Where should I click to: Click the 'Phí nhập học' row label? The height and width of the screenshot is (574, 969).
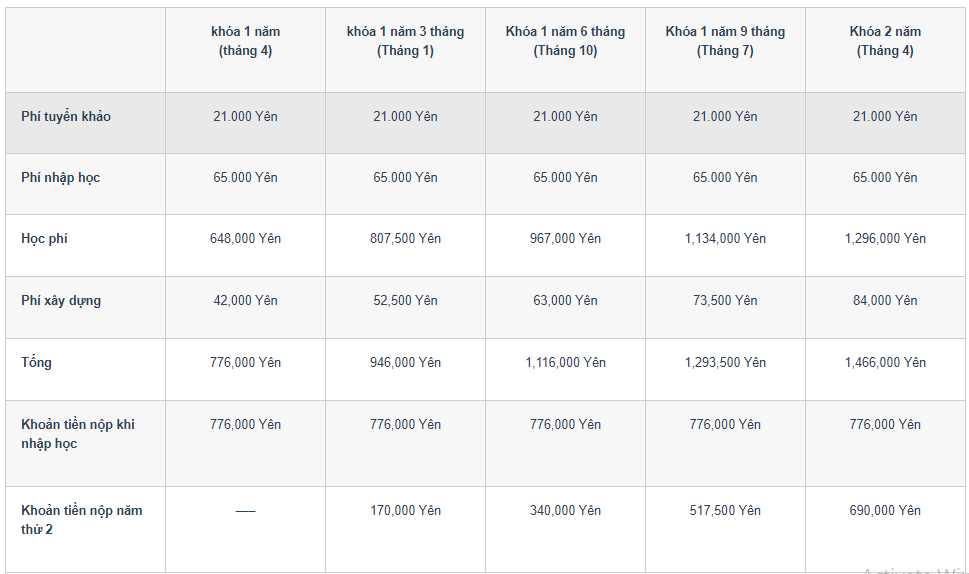[61, 178]
